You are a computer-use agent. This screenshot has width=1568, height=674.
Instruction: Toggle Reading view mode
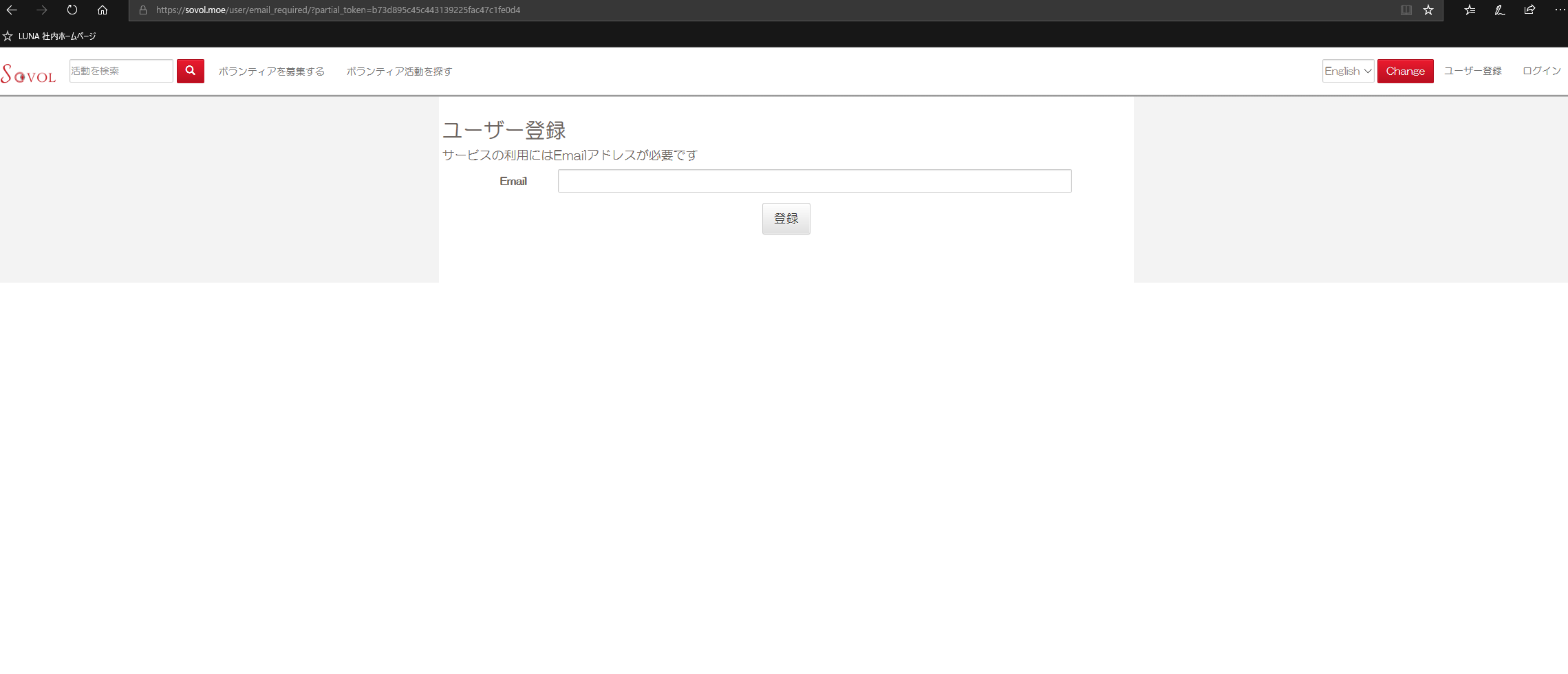click(1406, 10)
